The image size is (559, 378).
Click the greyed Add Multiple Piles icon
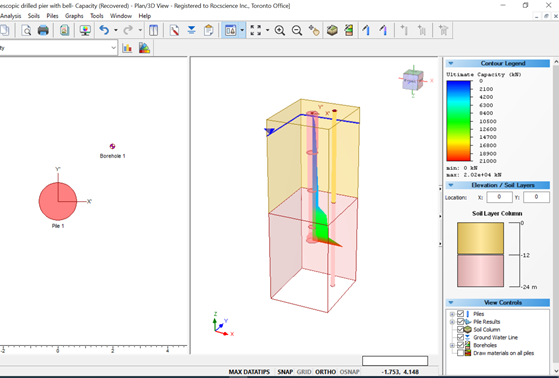(422, 30)
